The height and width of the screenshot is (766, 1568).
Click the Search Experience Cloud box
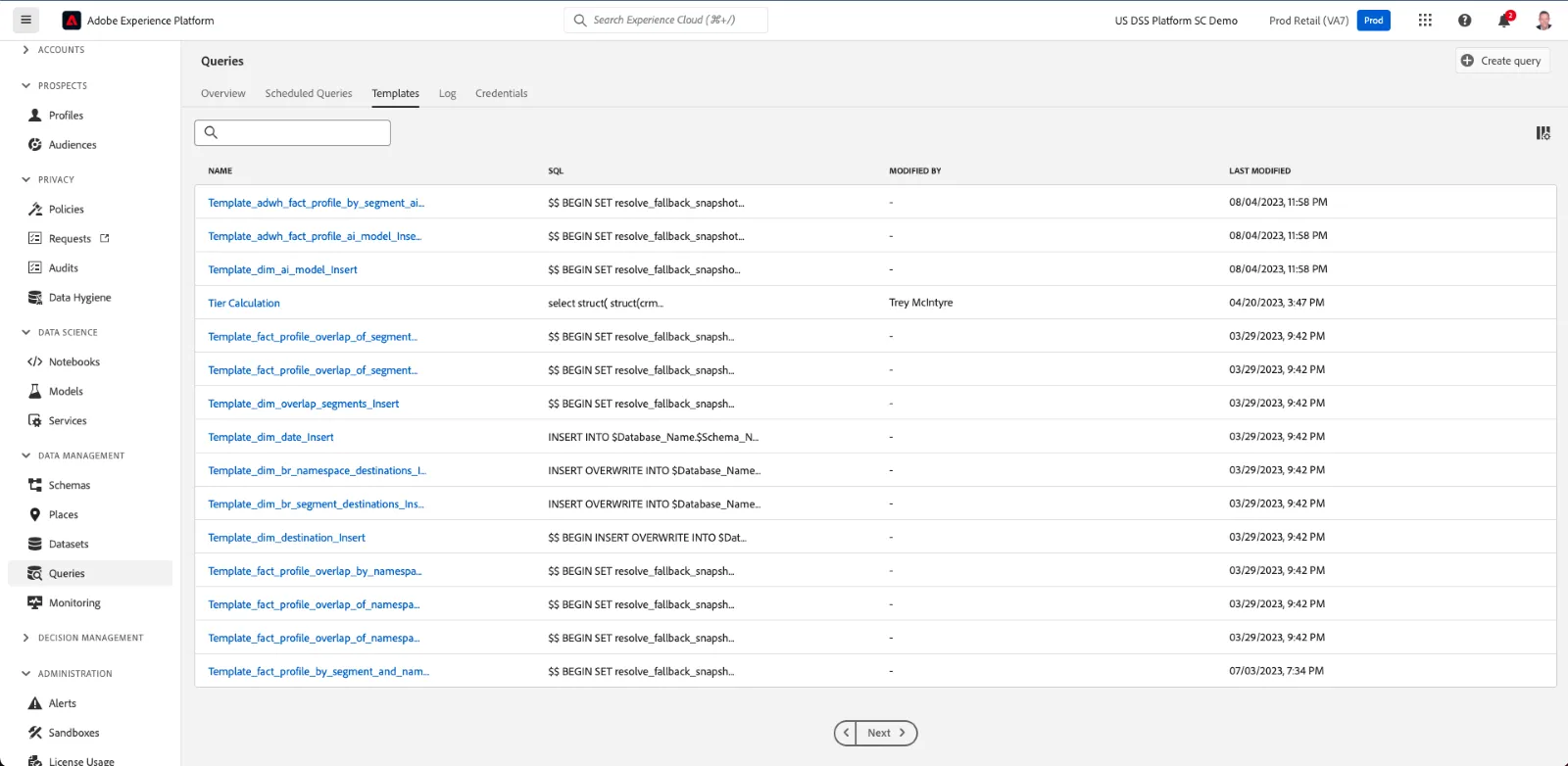coord(666,21)
